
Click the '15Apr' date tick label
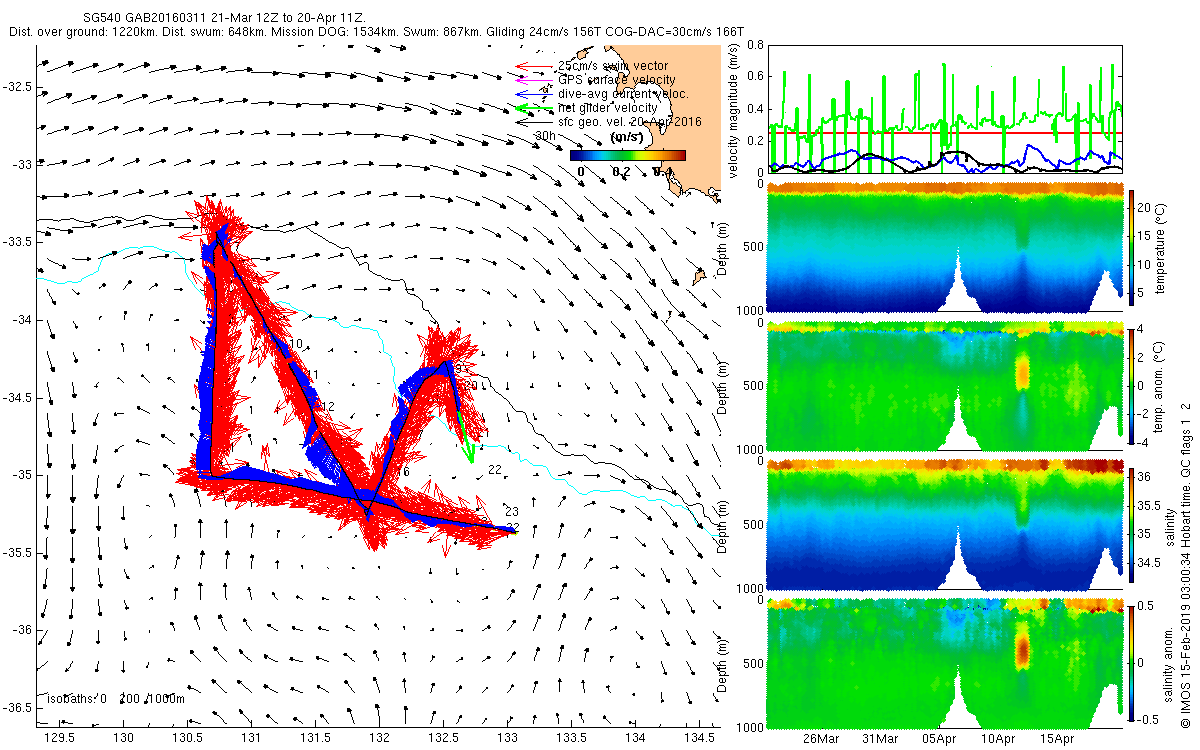click(x=1057, y=739)
